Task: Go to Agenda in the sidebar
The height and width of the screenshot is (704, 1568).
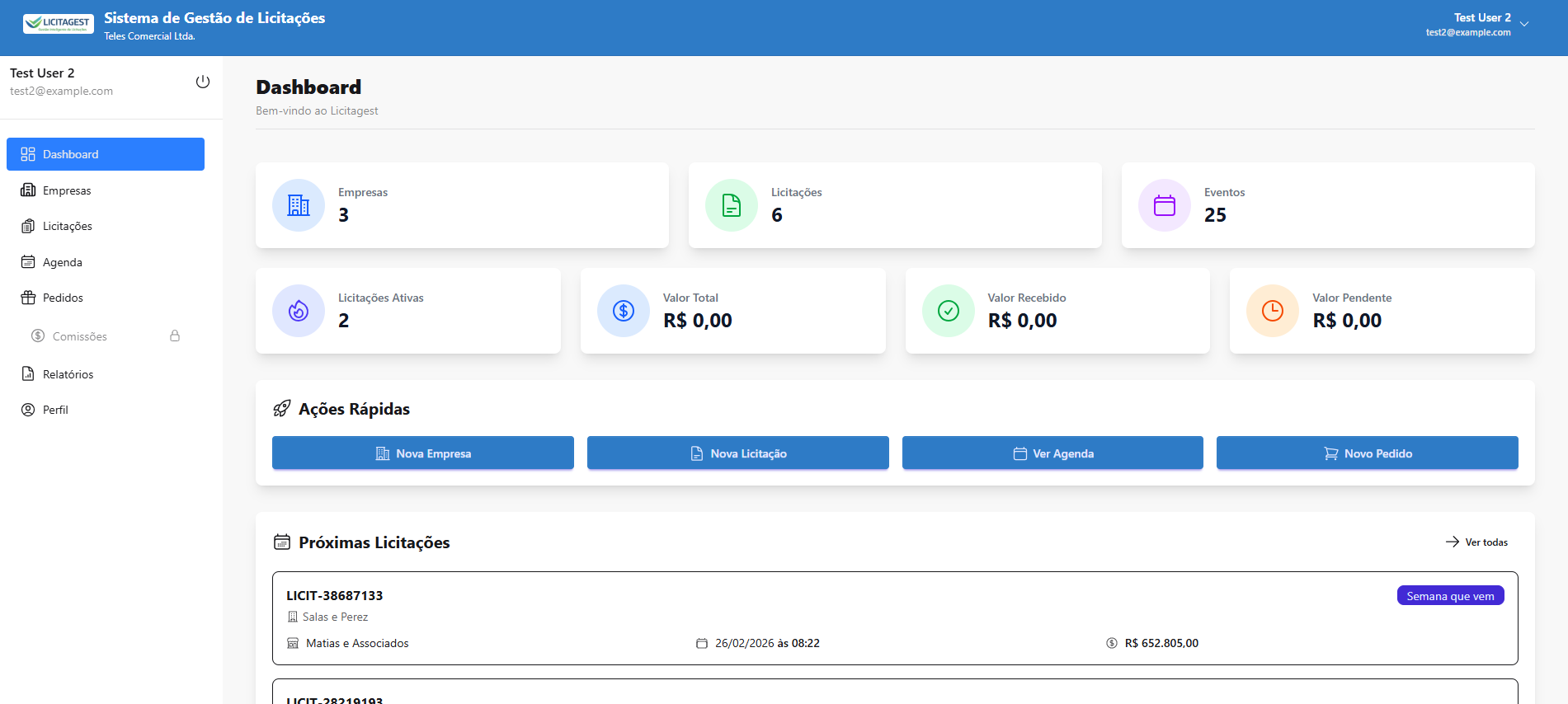Action: (63, 262)
